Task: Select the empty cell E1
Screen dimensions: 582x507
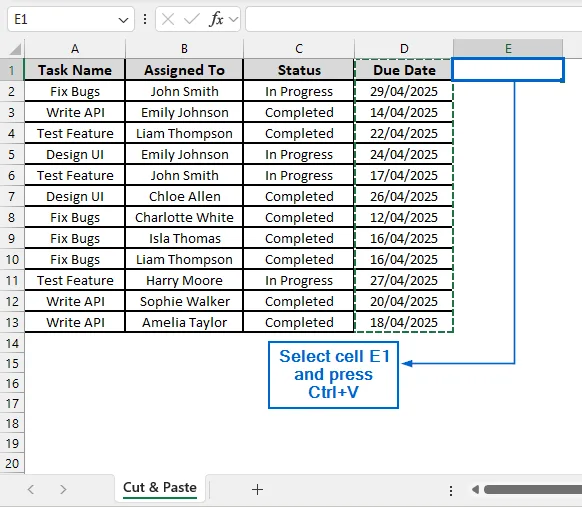Action: pos(508,69)
